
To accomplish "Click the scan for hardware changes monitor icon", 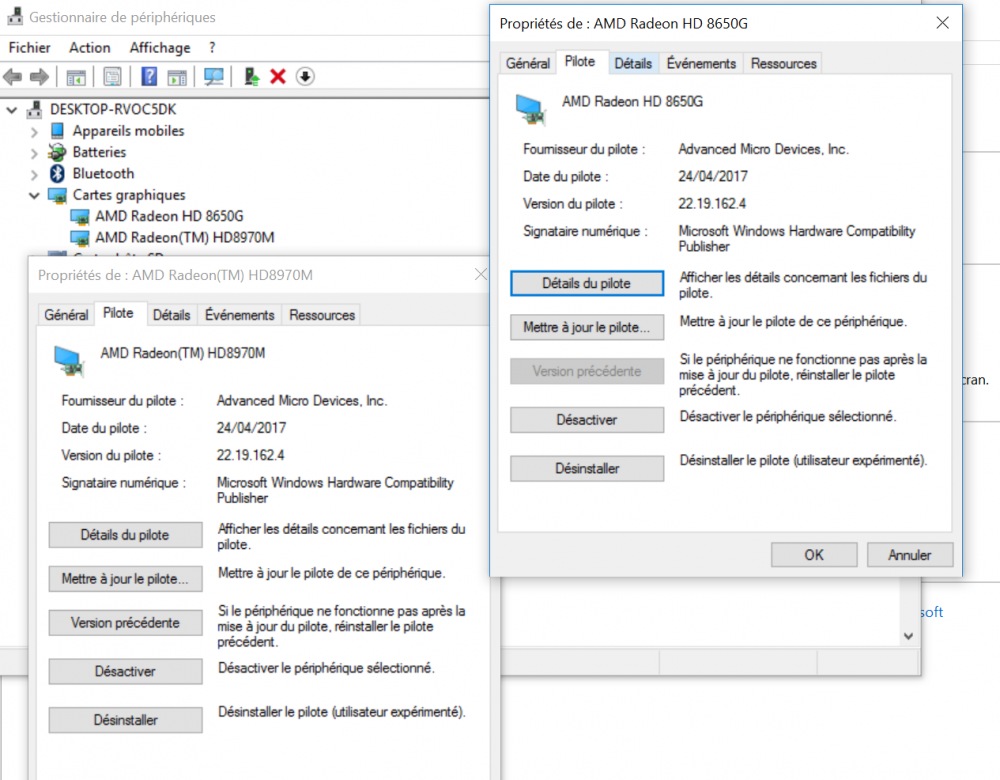I will [214, 77].
